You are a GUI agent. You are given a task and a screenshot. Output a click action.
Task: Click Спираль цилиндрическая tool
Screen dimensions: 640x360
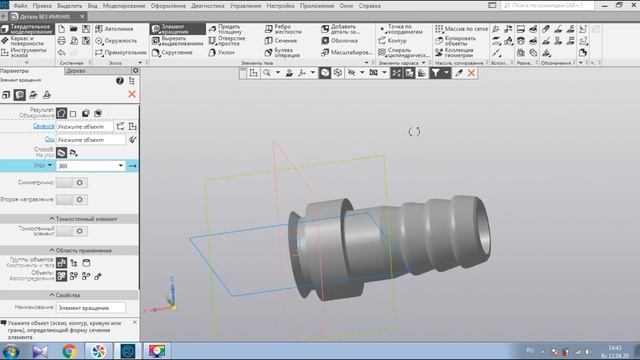tap(403, 53)
